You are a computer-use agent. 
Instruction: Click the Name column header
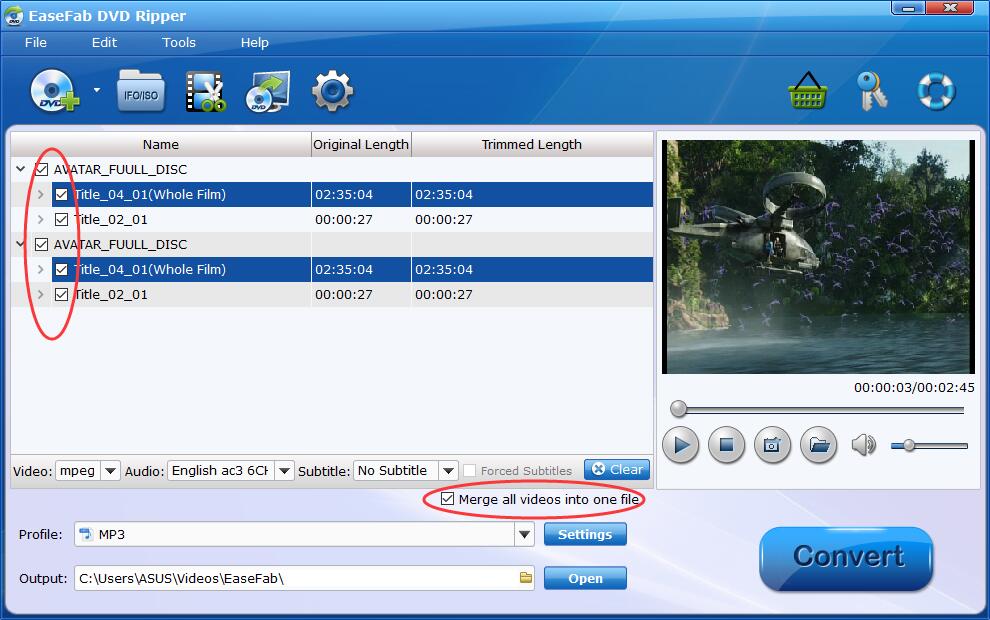pos(161,145)
